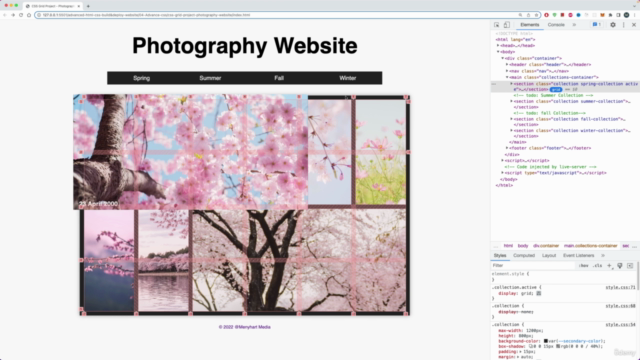Activate the inspect element picker icon
The image size is (640, 360).
[x=496, y=25]
